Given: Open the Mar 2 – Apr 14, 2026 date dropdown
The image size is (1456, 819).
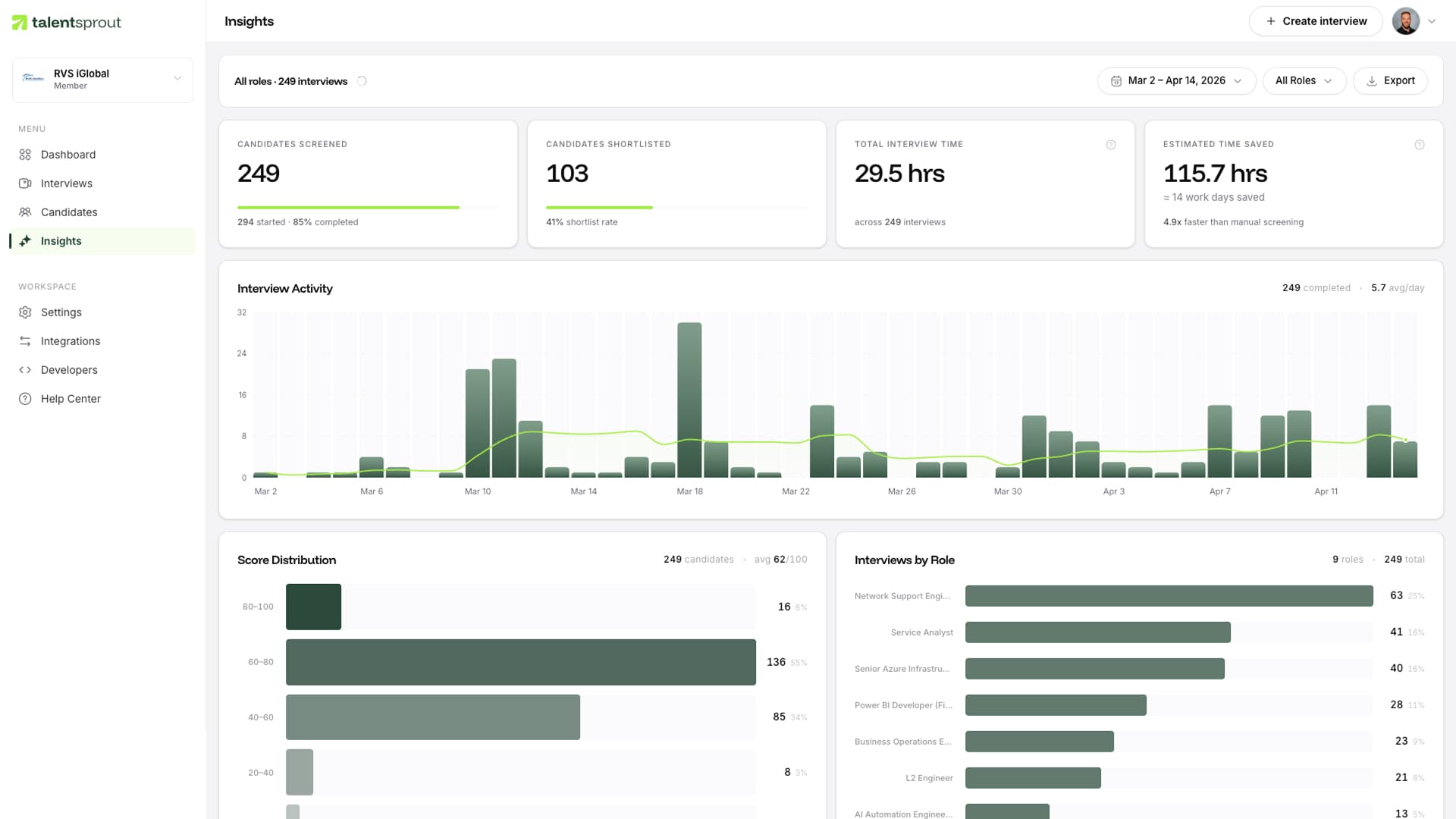Looking at the screenshot, I should [1175, 80].
